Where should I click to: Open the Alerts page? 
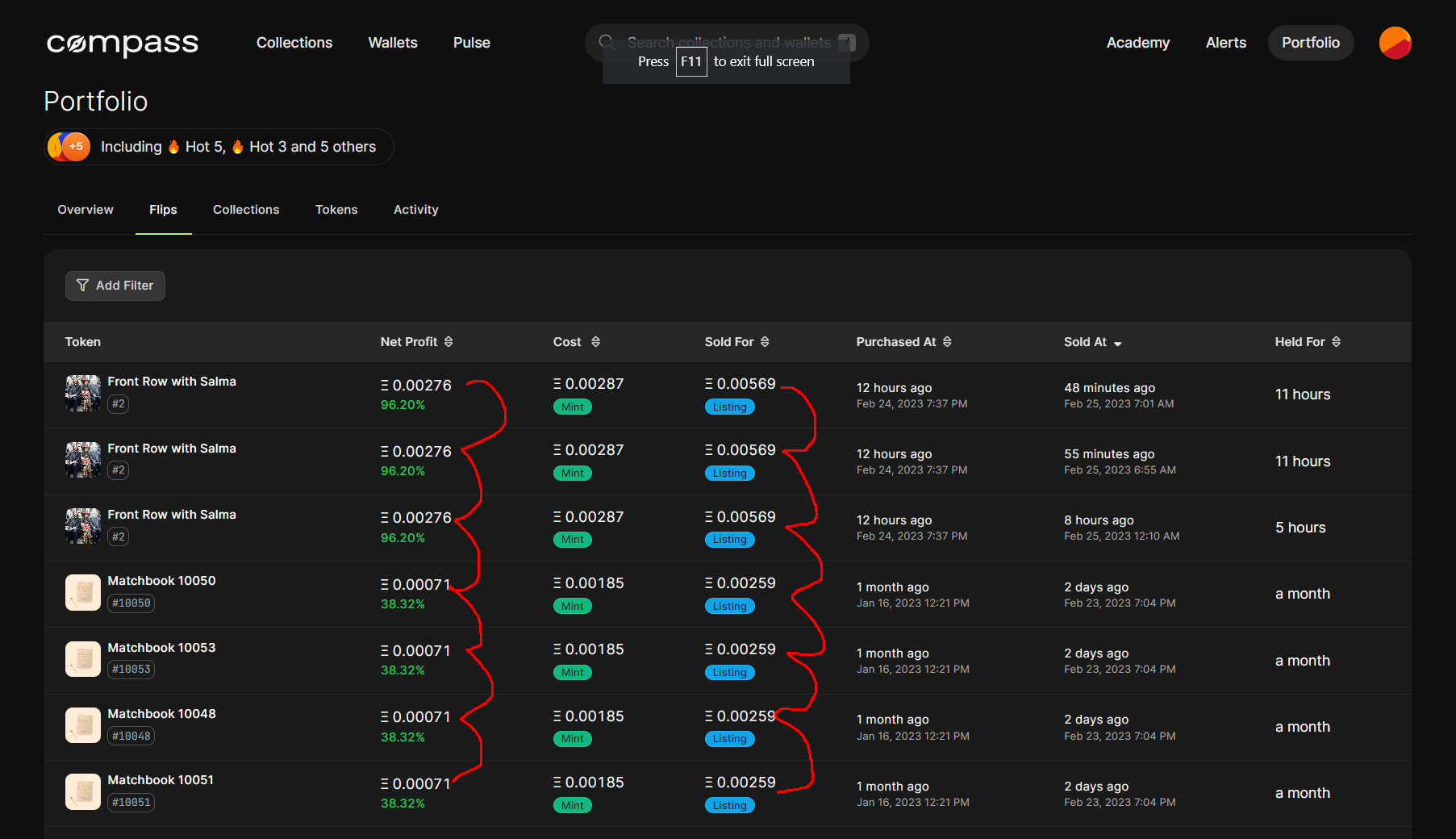(x=1225, y=43)
